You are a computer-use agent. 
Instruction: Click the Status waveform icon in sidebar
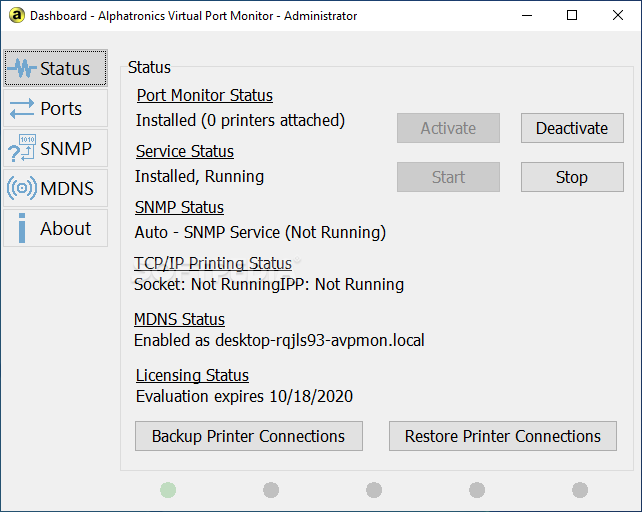(x=22, y=68)
